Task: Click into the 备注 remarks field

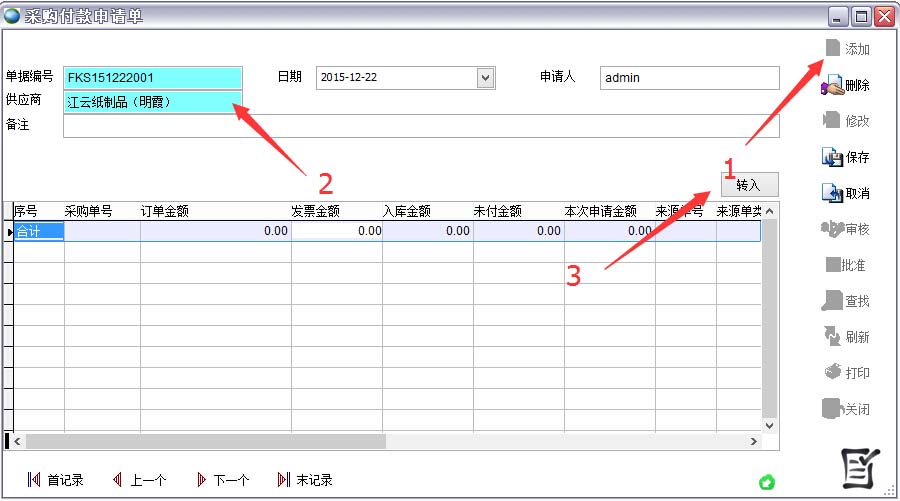Action: click(x=420, y=126)
